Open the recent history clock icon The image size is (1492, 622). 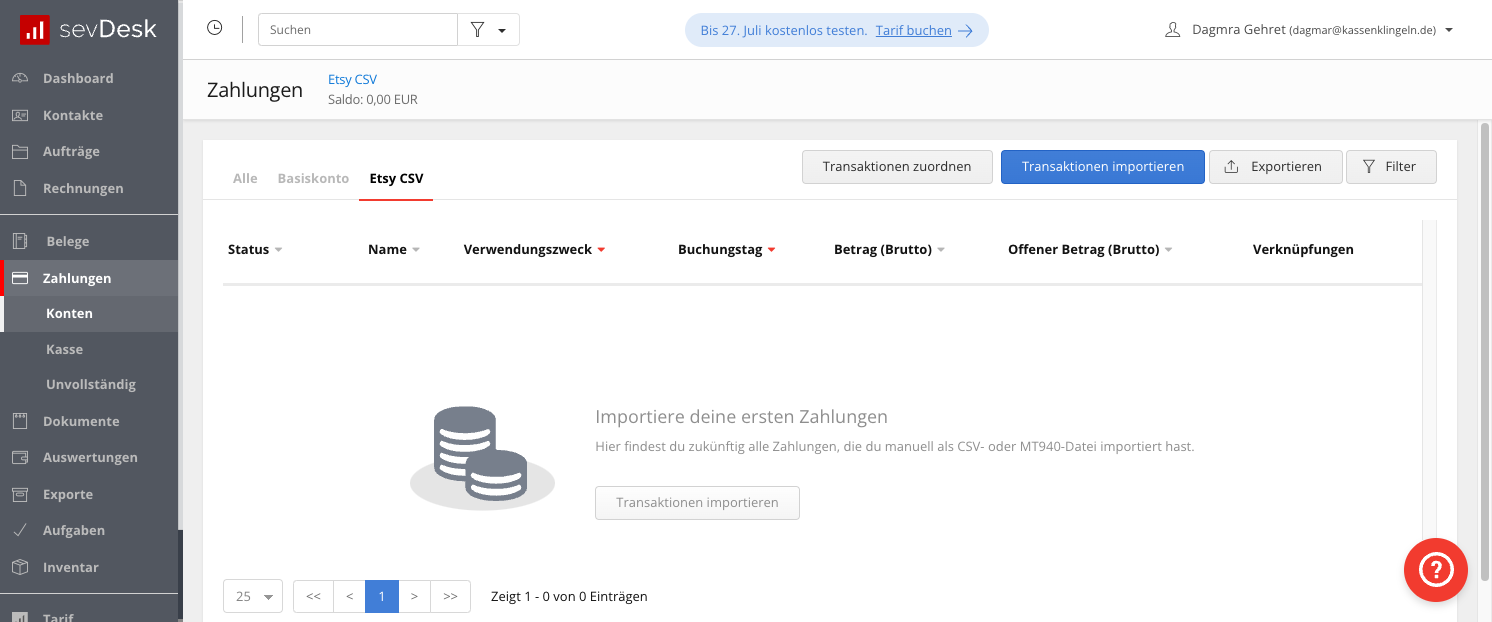point(214,28)
